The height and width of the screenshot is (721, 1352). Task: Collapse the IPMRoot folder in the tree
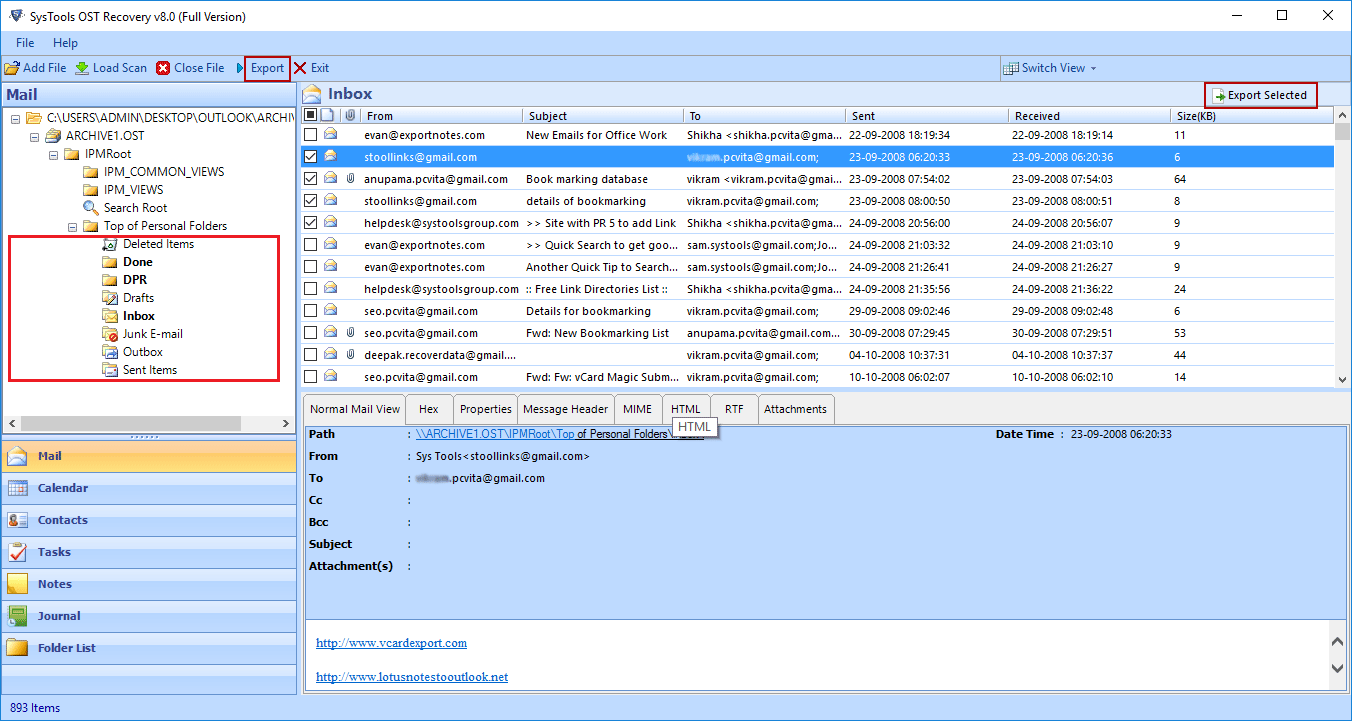[x=53, y=153]
